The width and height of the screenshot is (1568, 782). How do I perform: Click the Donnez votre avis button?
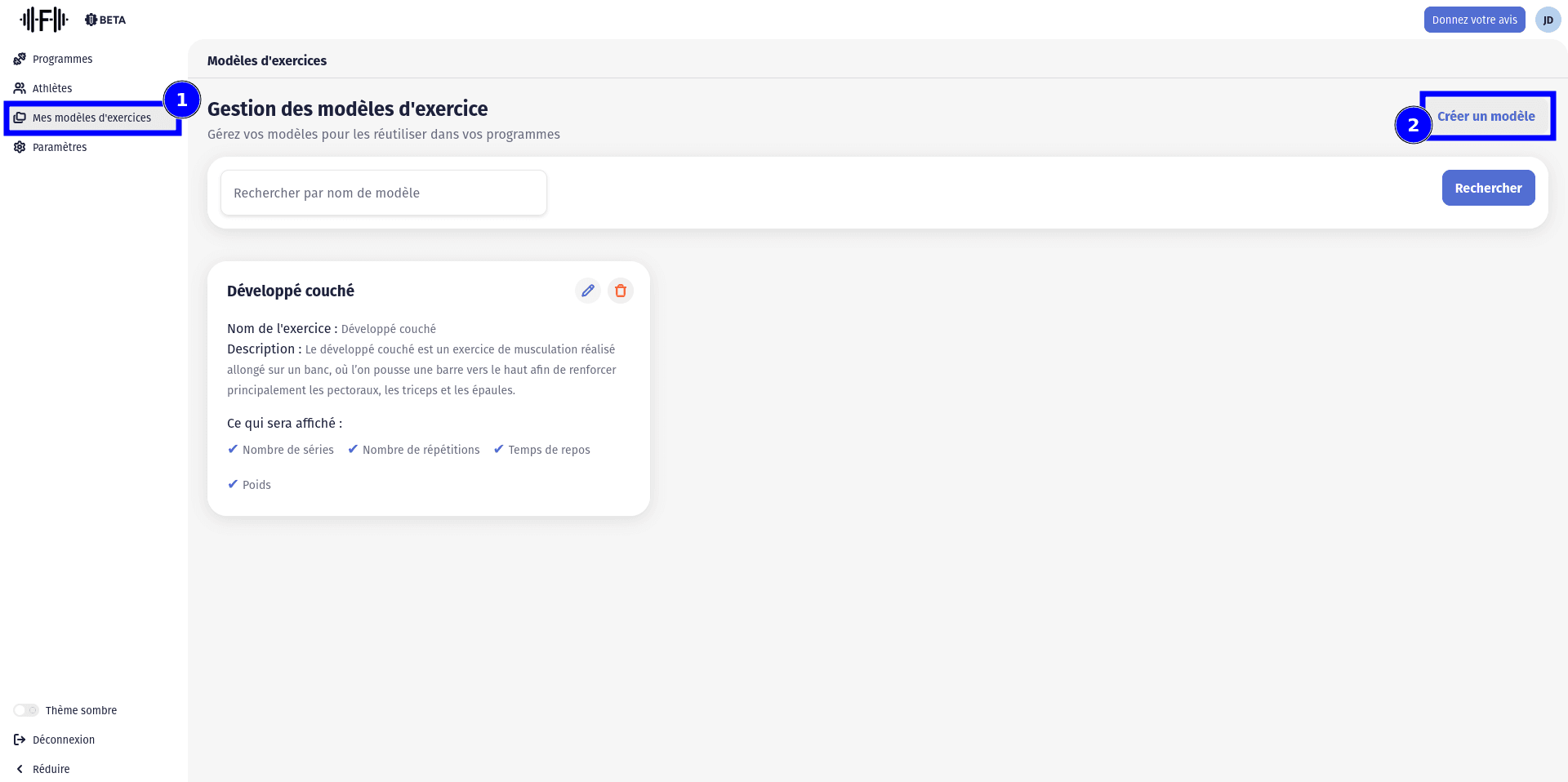tap(1474, 20)
